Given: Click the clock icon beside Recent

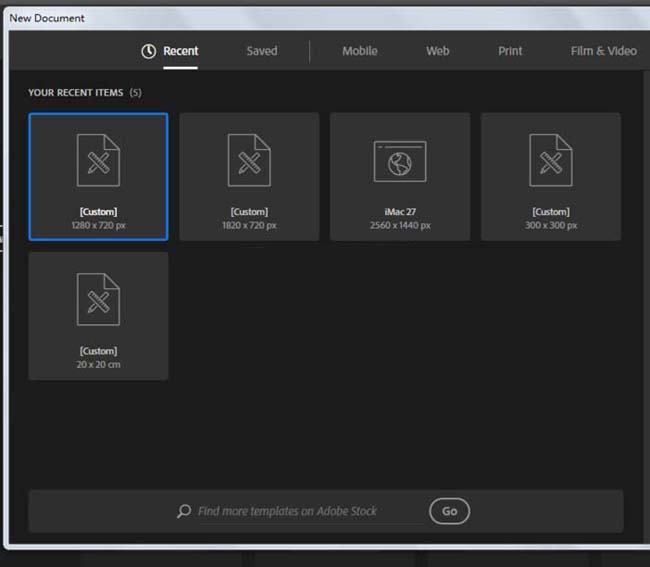Looking at the screenshot, I should point(148,51).
